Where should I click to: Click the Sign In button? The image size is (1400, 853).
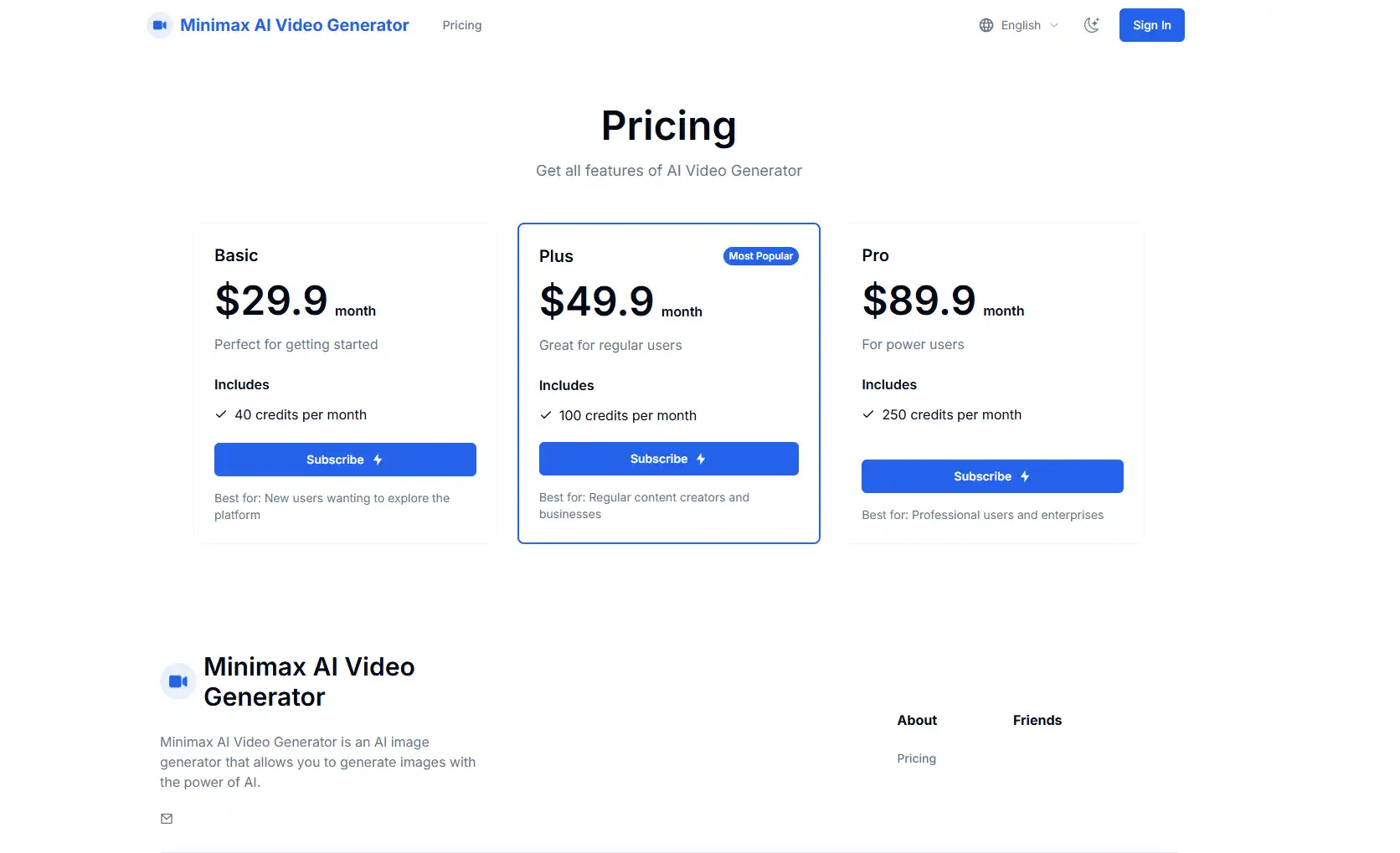click(1152, 25)
